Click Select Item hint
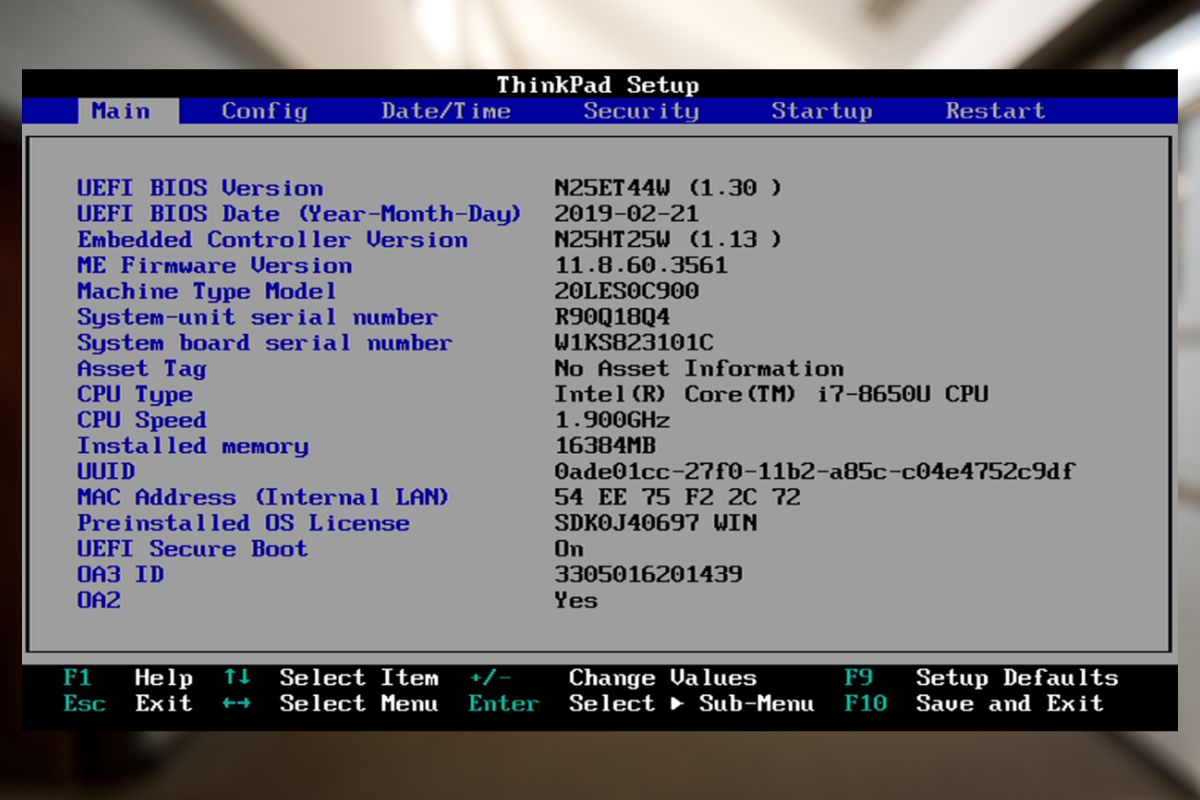The width and height of the screenshot is (1200, 800). (x=358, y=678)
